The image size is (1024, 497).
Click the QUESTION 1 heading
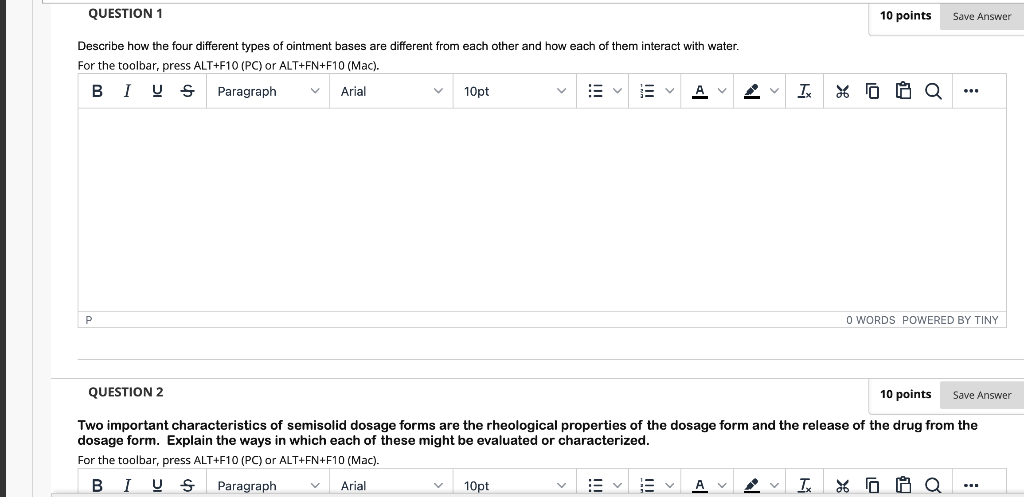click(125, 14)
